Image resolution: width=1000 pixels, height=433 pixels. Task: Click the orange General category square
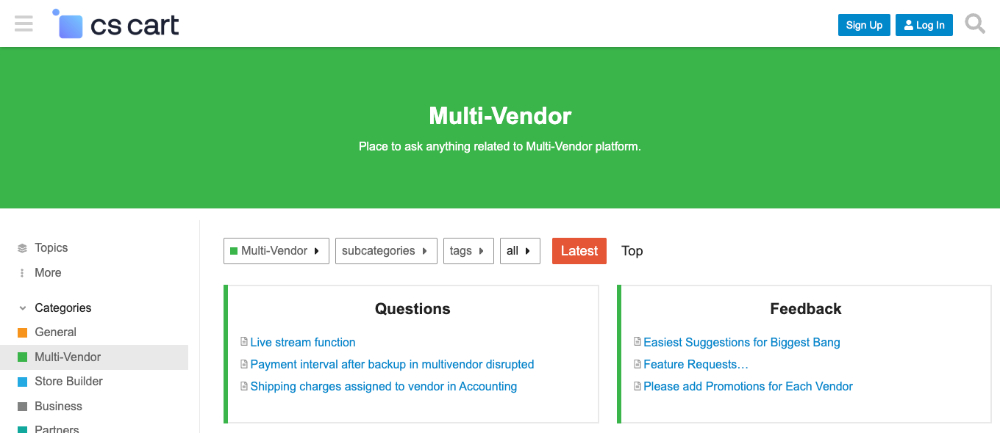click(x=22, y=332)
